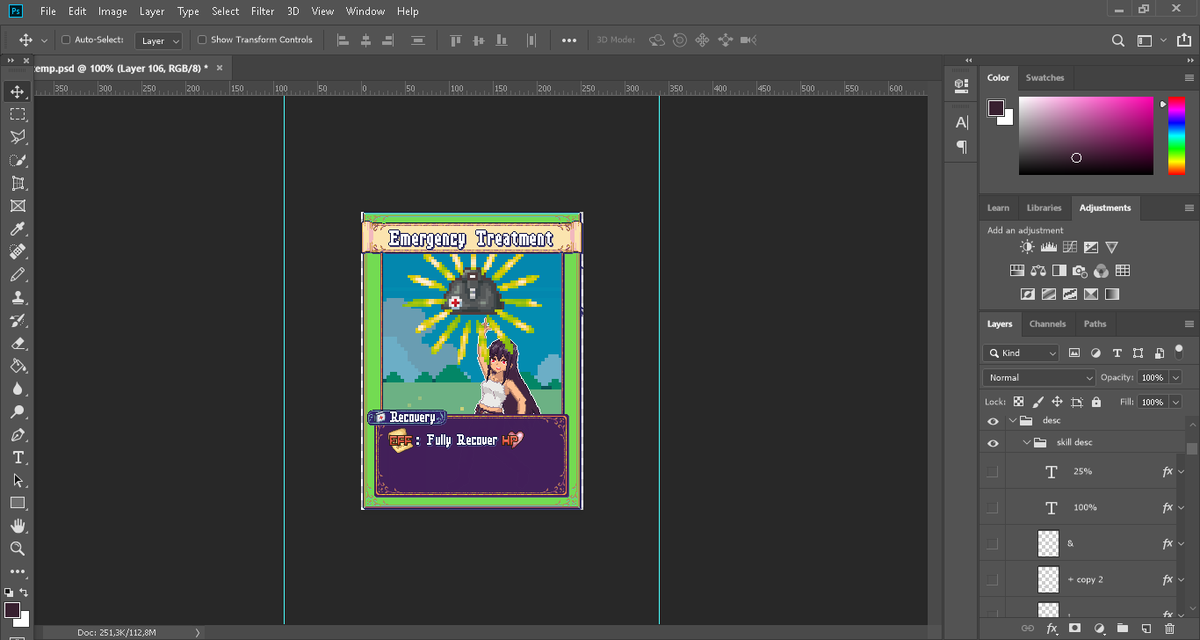Viewport: 1200px width, 640px height.
Task: Open search using magnifier in options bar
Action: 1119,41
